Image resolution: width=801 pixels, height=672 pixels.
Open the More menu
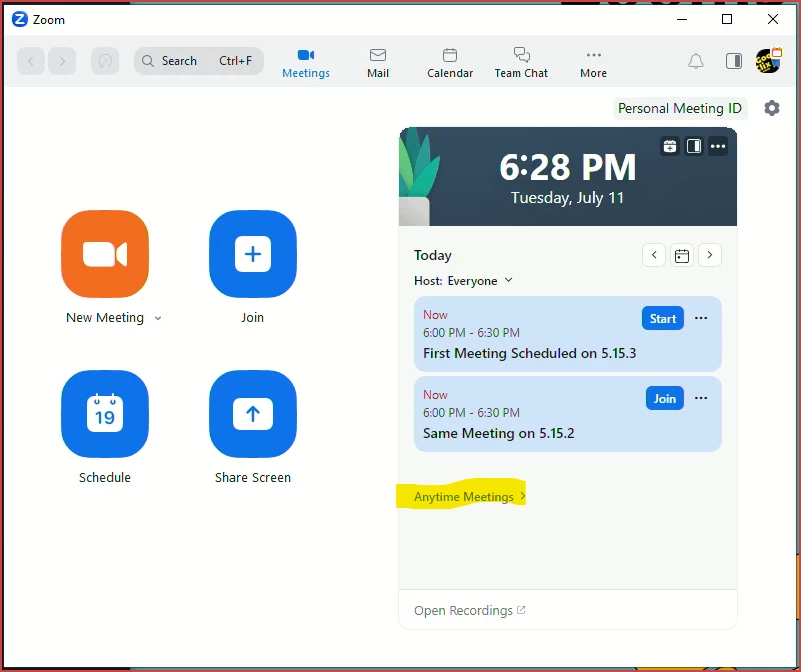click(593, 63)
